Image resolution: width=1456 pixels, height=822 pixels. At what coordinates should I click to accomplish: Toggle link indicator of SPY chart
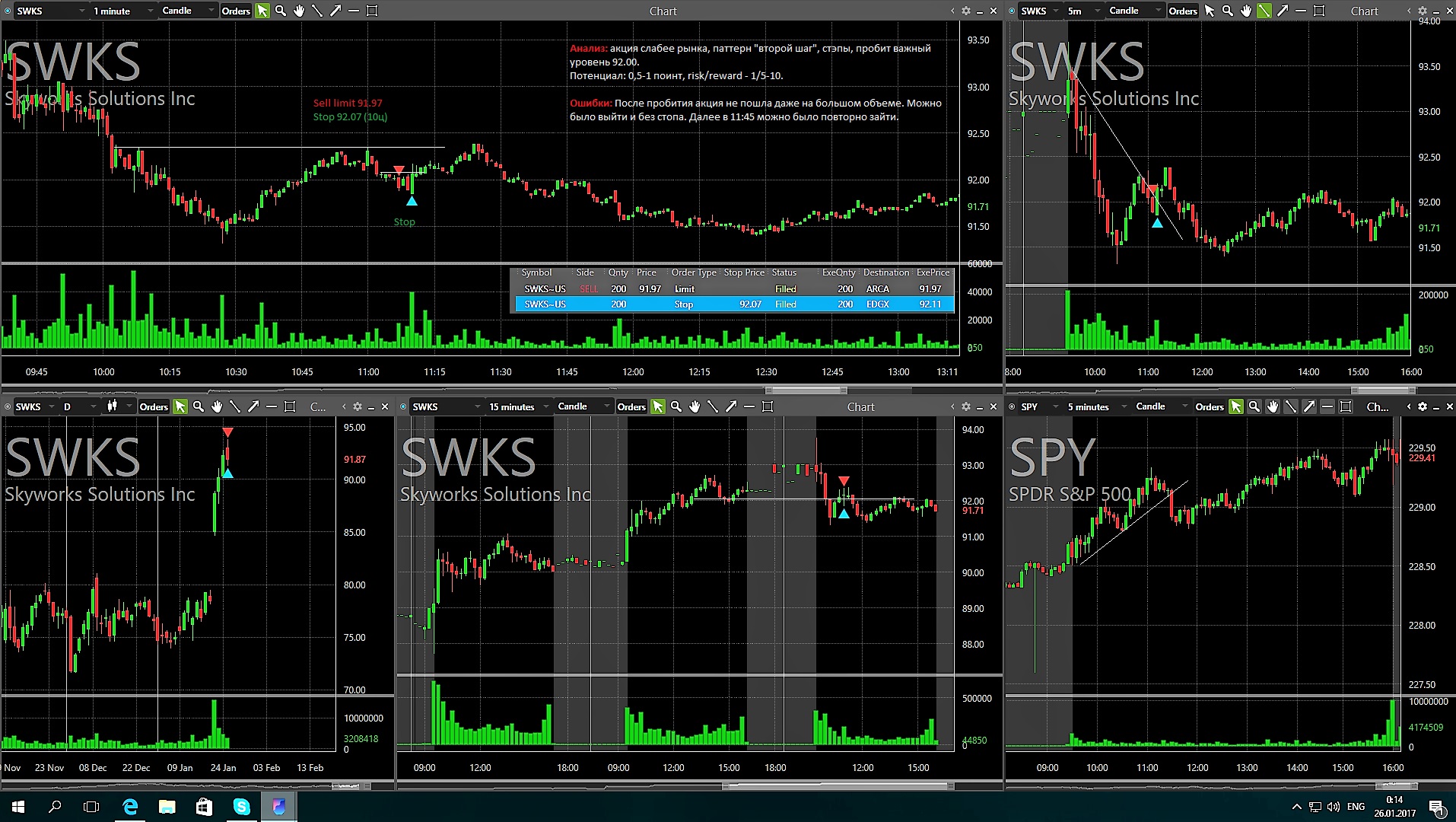(x=1012, y=406)
